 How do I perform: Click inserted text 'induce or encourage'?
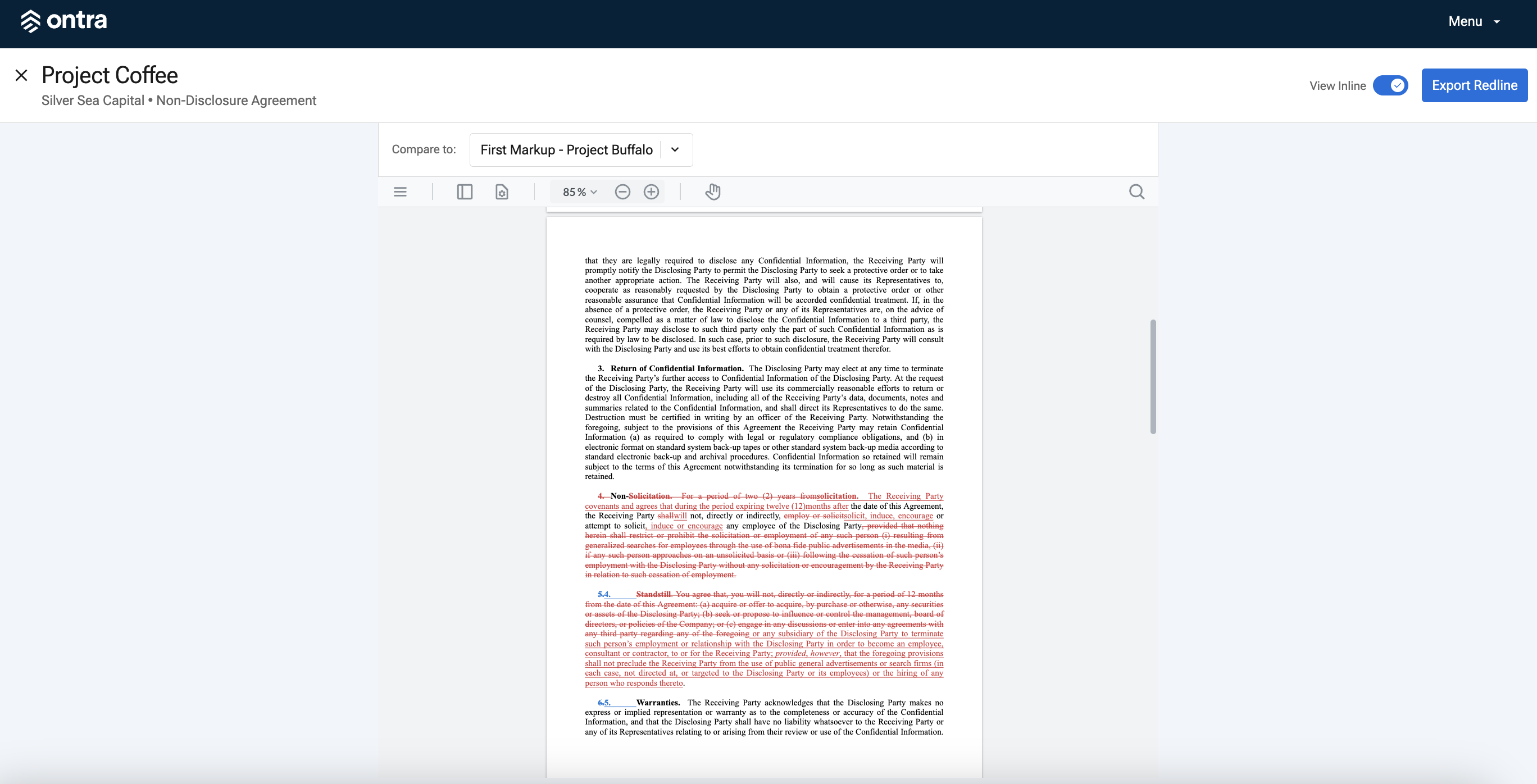pos(686,526)
